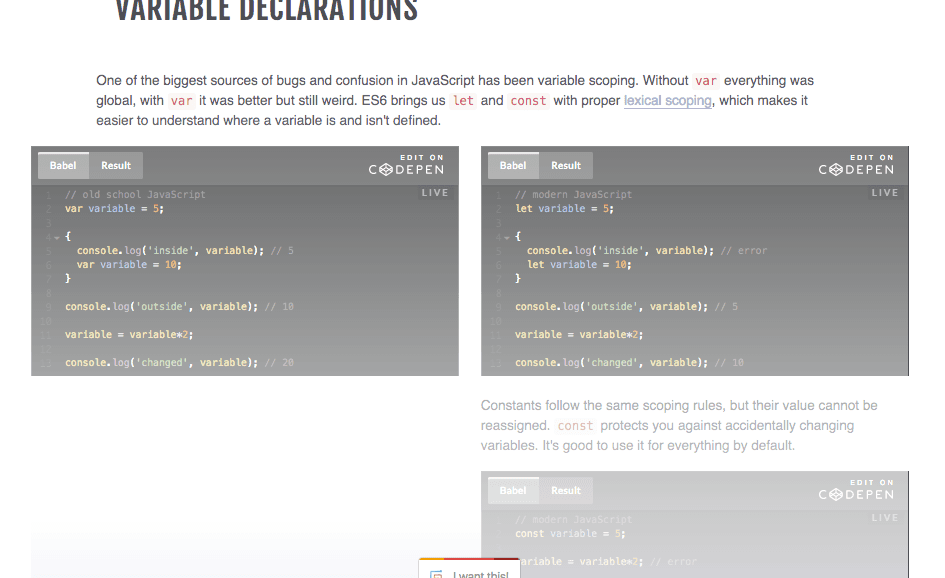Select Babel tab in the const variable pen

513,491
